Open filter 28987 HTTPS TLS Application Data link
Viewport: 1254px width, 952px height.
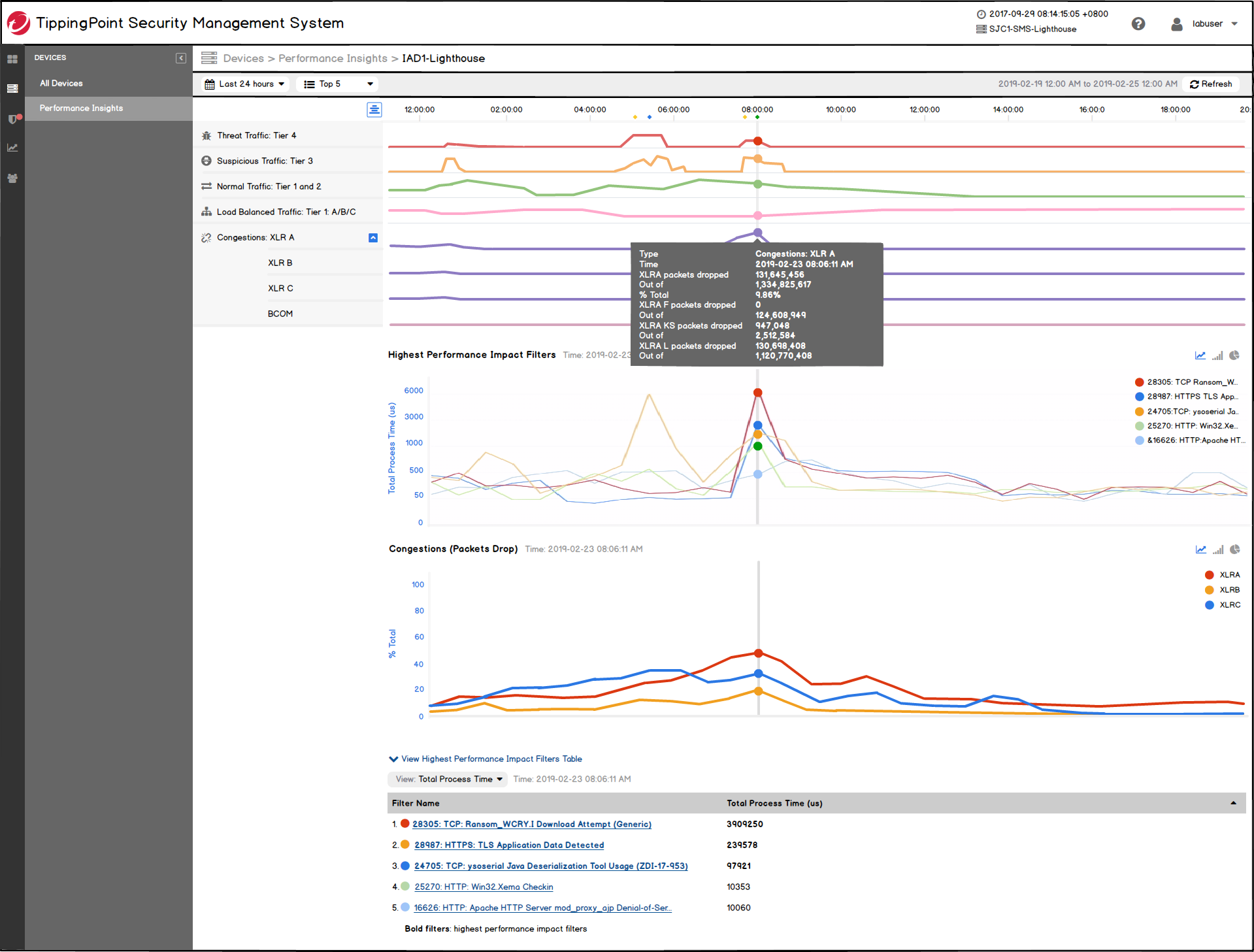point(509,845)
